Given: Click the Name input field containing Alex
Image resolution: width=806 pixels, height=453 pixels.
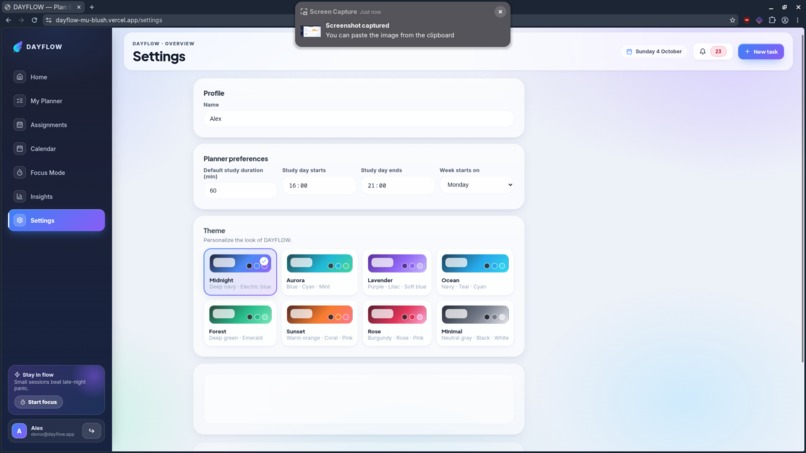Looking at the screenshot, I should 358,119.
